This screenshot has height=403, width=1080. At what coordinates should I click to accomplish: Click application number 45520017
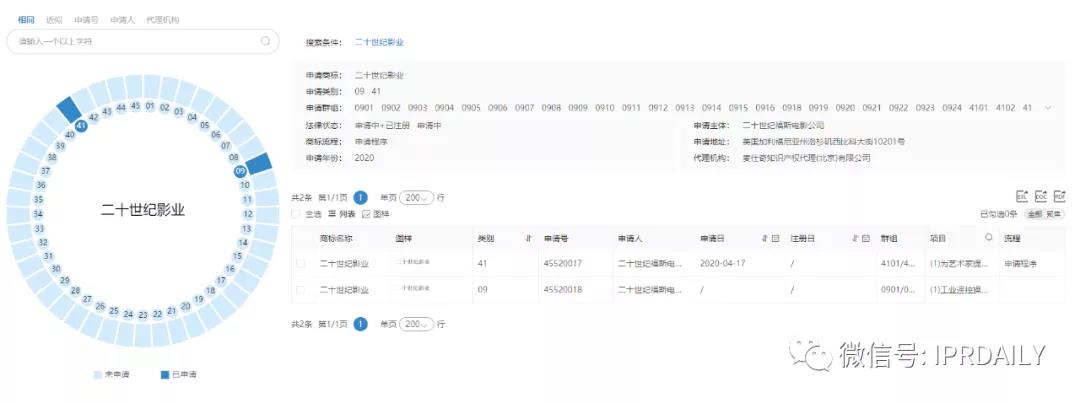pos(563,263)
